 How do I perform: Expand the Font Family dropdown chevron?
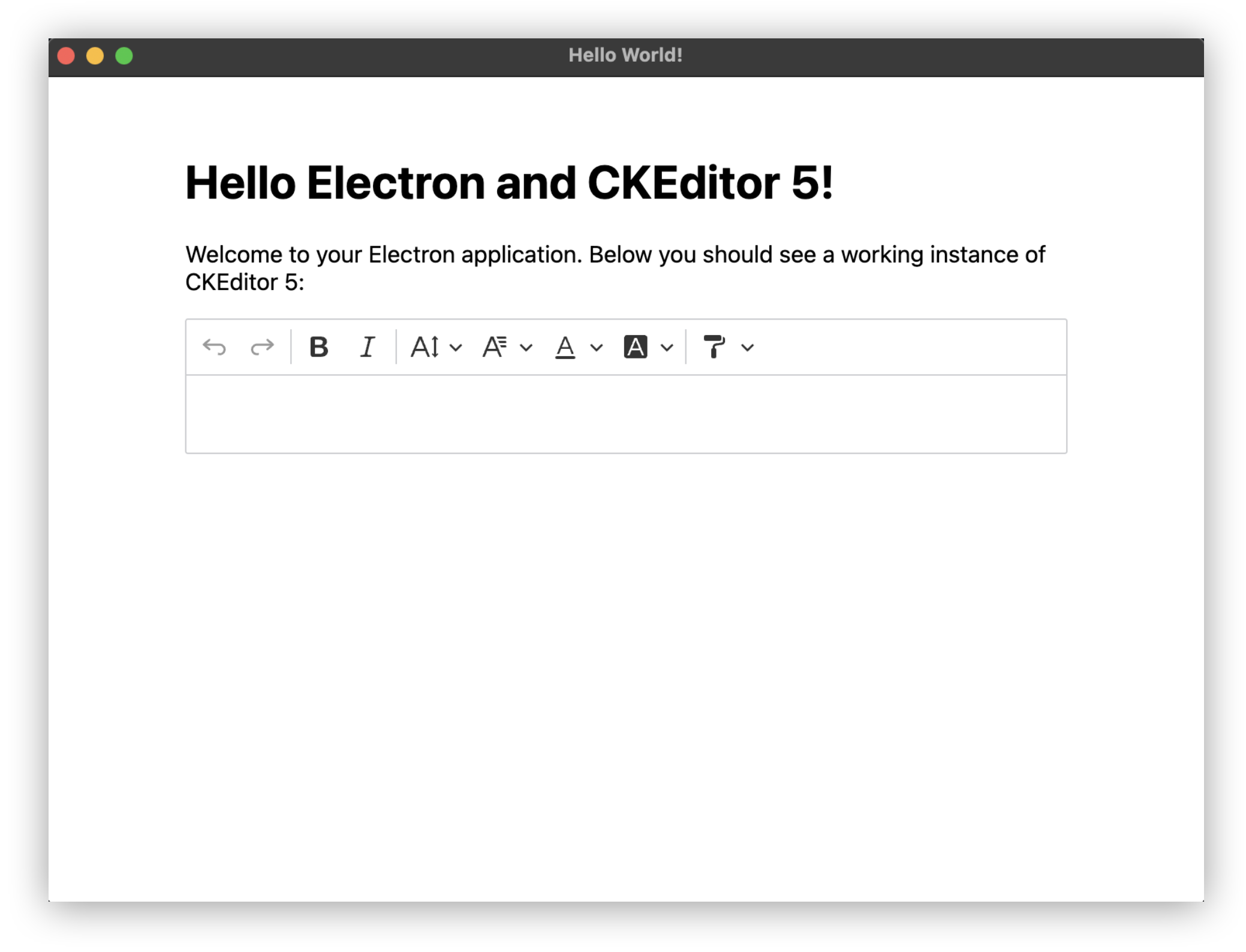click(526, 348)
